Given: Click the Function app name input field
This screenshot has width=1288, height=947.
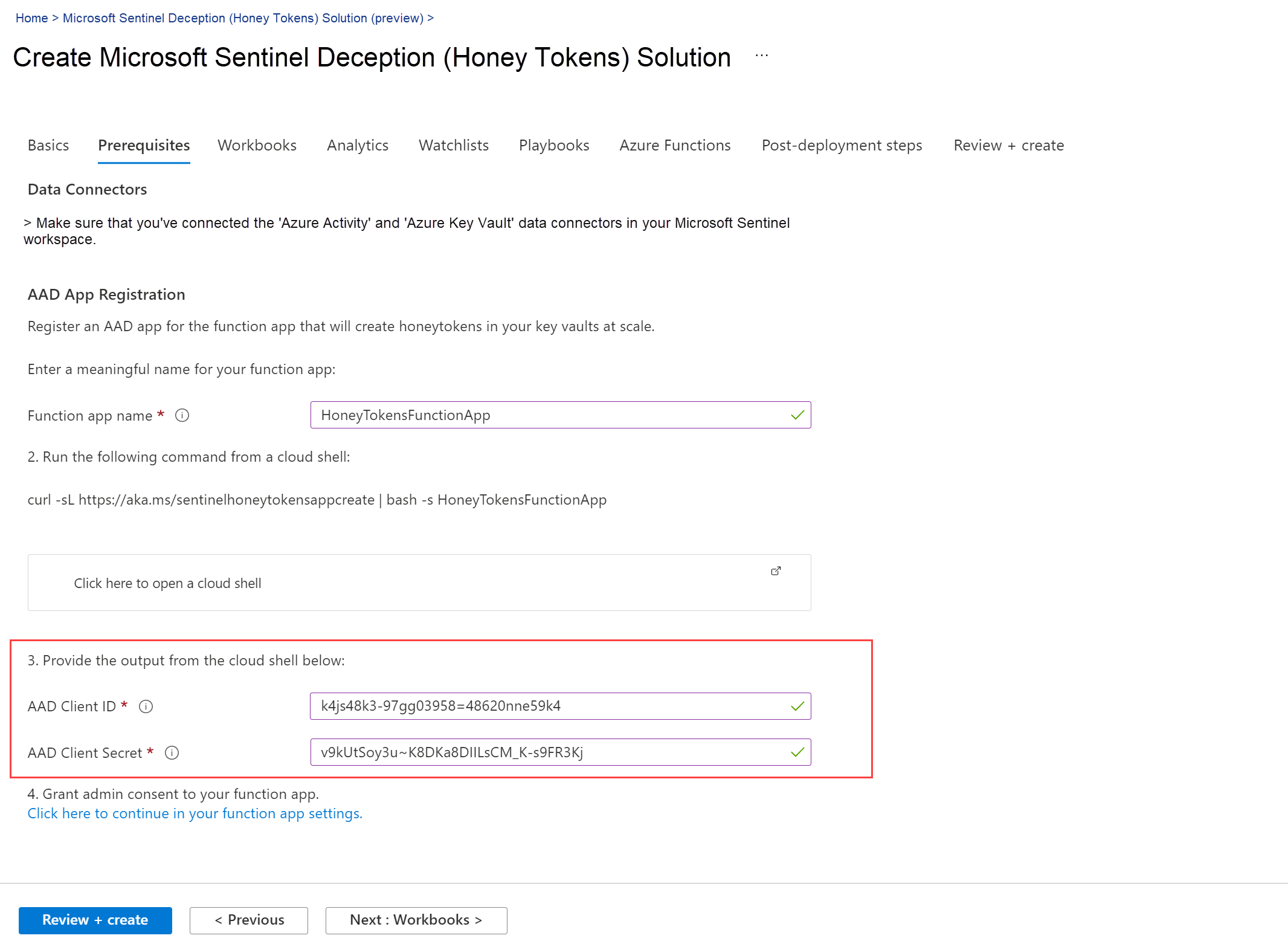Looking at the screenshot, I should tap(560, 414).
